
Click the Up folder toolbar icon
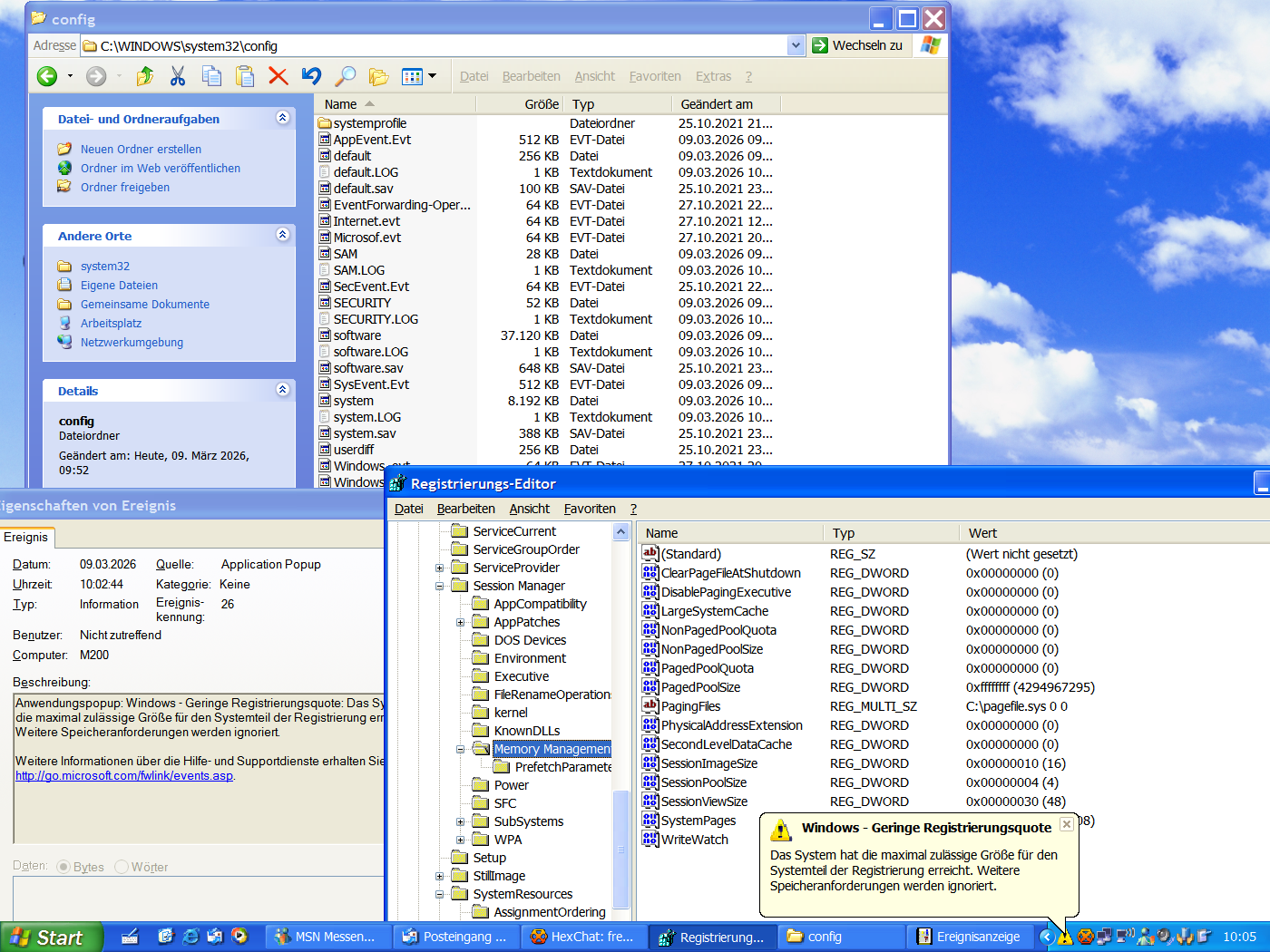coord(144,77)
